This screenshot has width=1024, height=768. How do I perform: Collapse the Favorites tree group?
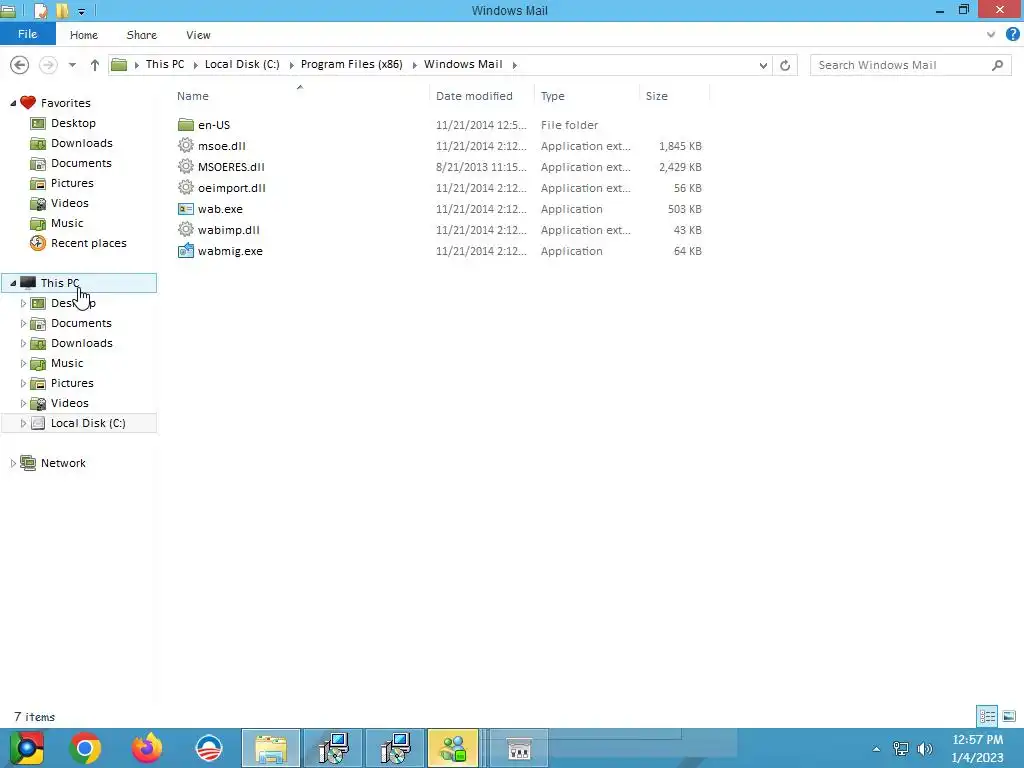pos(13,103)
